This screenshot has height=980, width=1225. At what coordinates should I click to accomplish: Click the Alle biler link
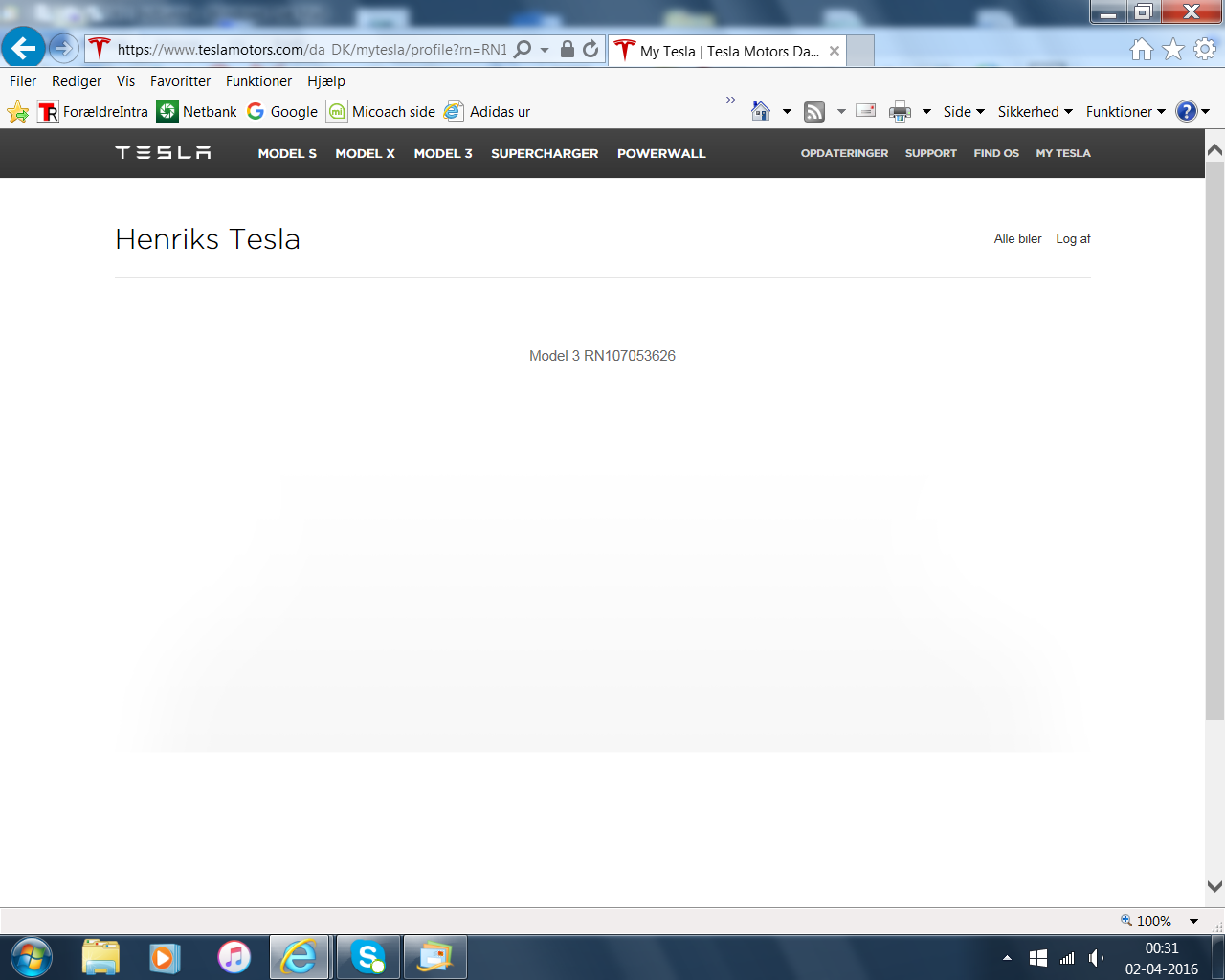tap(1017, 239)
